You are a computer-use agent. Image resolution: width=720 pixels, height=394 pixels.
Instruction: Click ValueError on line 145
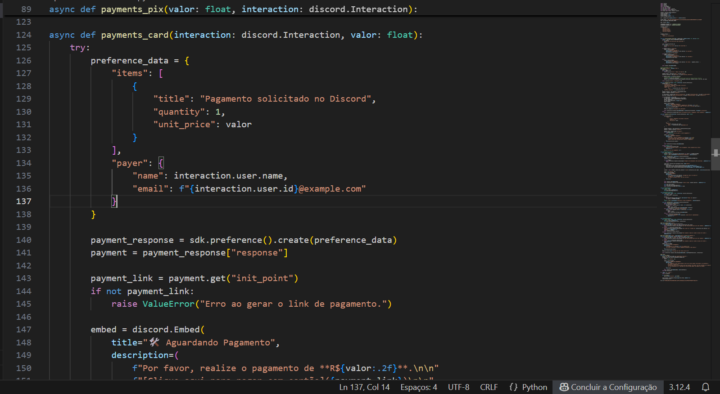(x=168, y=304)
